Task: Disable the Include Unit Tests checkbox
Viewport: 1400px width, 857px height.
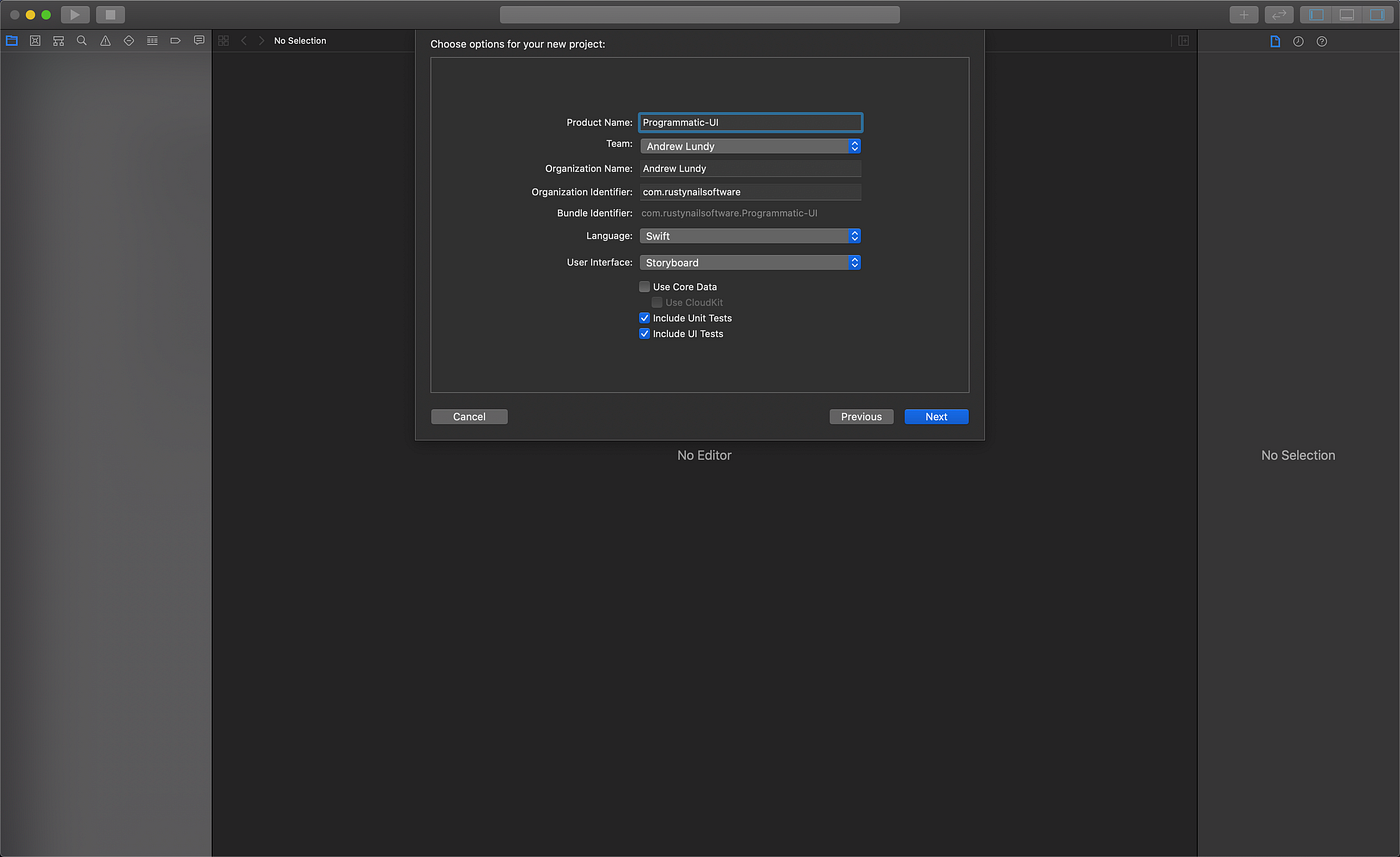Action: (x=644, y=317)
